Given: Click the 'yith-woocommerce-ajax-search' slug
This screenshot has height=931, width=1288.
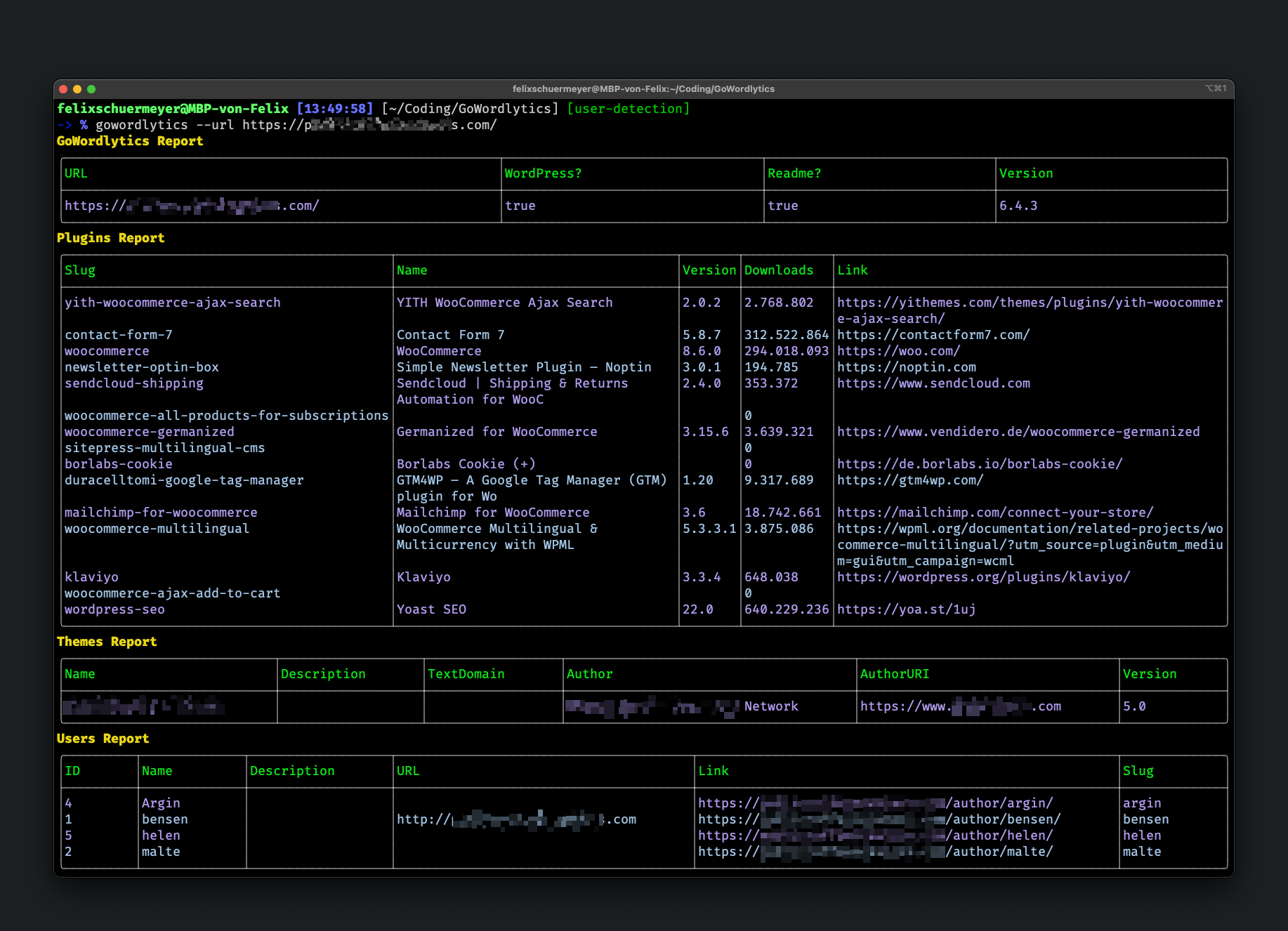Looking at the screenshot, I should tap(173, 303).
